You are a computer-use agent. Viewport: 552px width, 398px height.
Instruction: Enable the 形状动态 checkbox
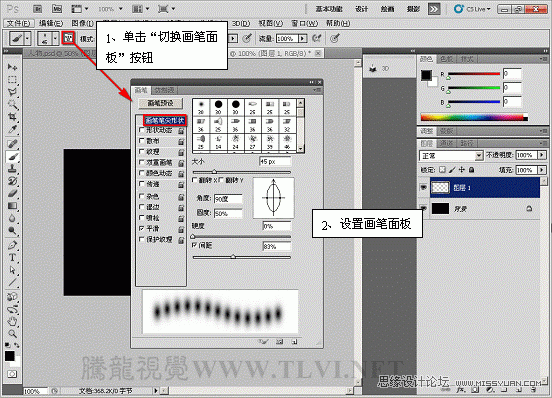(142, 130)
